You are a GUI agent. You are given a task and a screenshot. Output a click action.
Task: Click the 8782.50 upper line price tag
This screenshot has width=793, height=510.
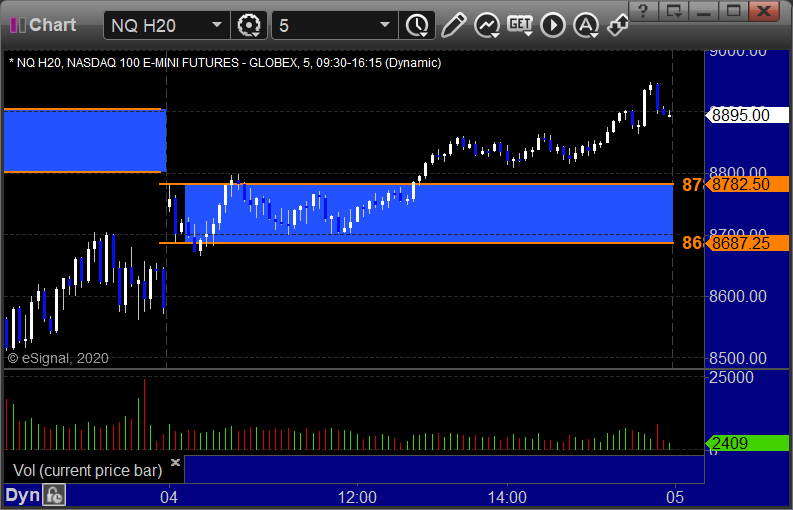[747, 184]
